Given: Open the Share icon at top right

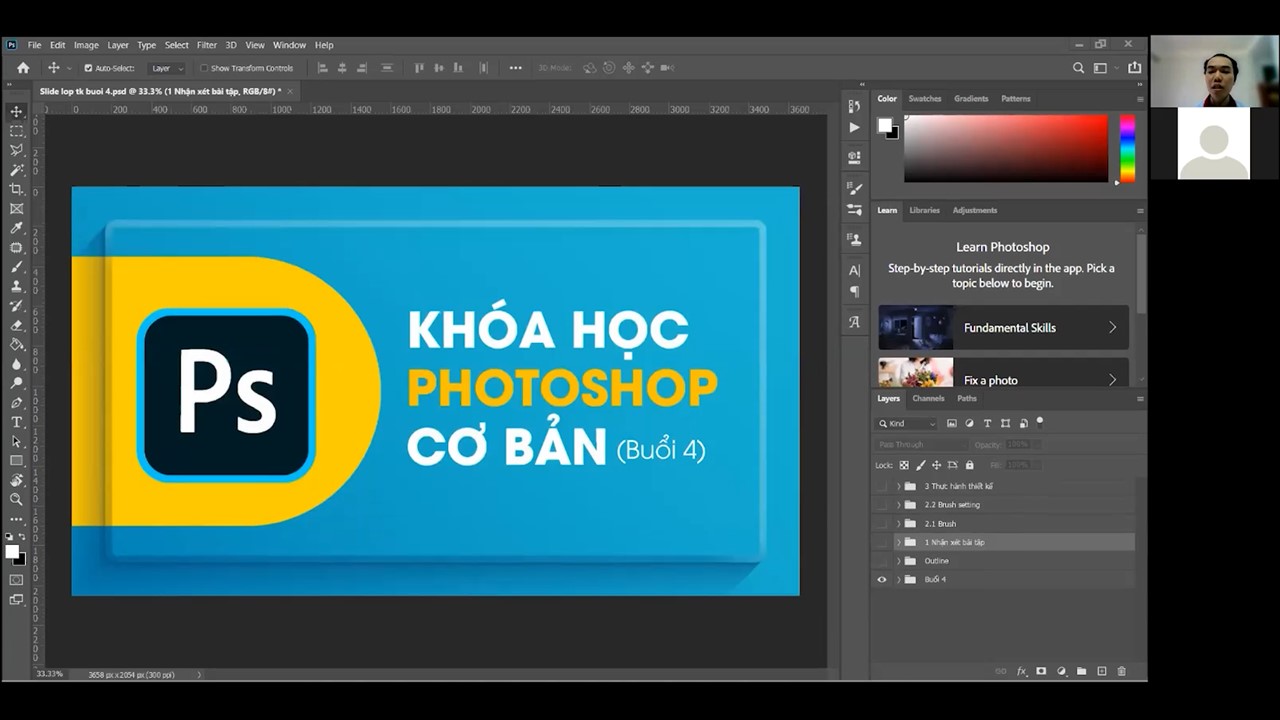Looking at the screenshot, I should click(1134, 68).
